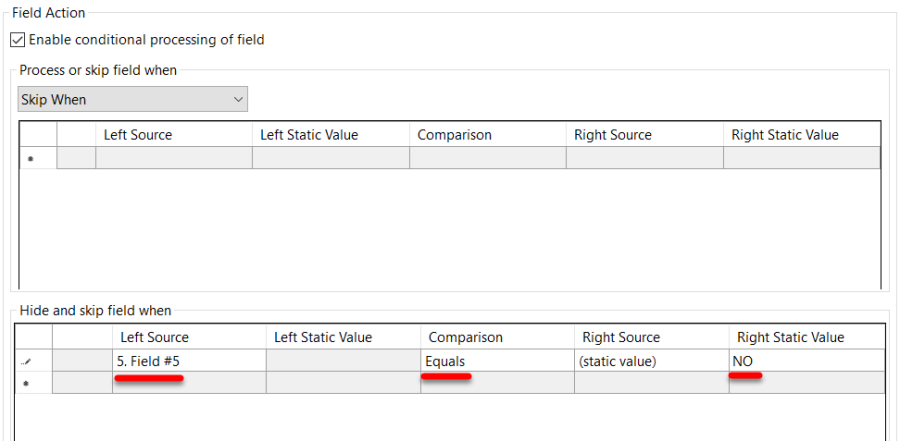Click Right Source header in Hide grid

650,337
